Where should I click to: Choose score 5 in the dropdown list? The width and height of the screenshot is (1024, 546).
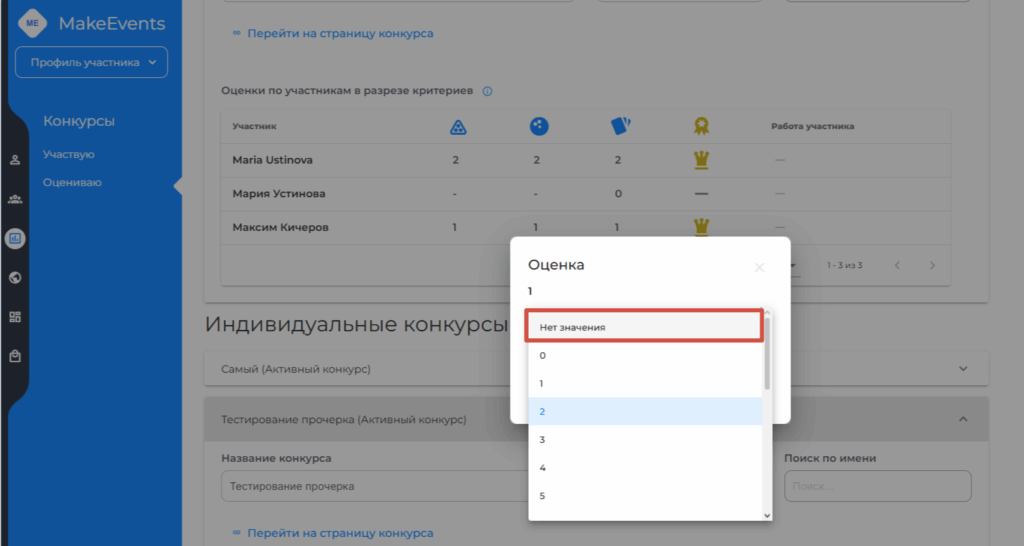pos(645,496)
